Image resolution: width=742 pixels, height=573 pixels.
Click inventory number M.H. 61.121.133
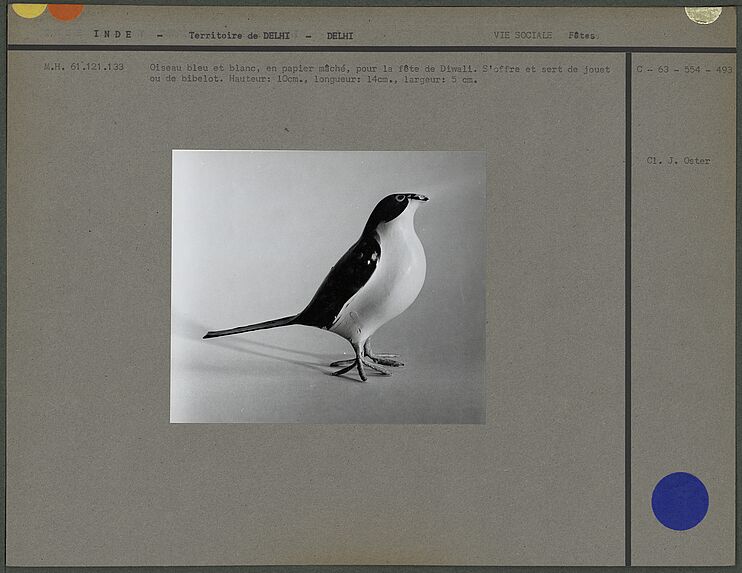tap(84, 67)
